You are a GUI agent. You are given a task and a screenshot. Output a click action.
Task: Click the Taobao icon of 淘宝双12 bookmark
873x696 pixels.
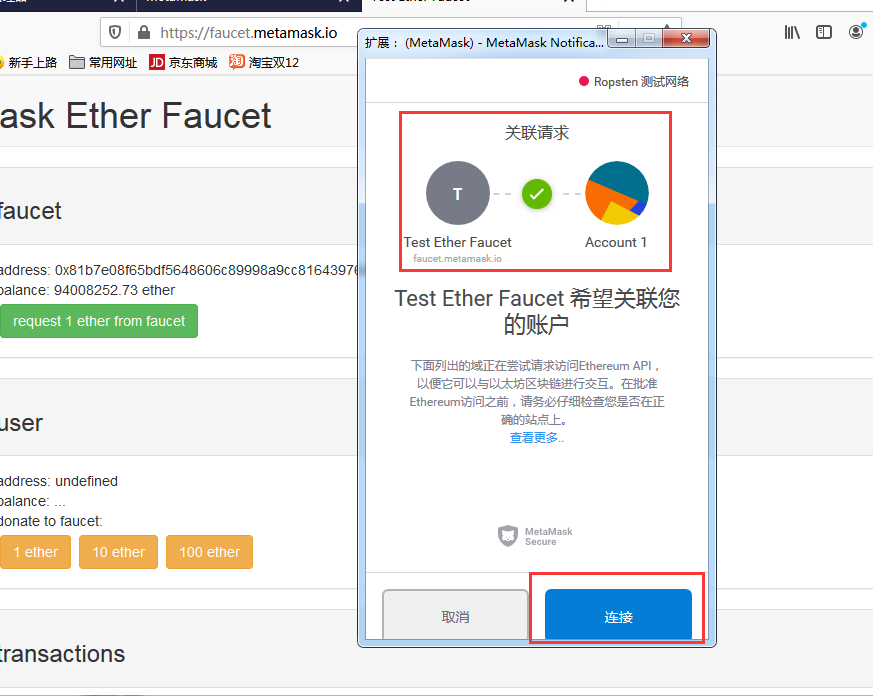point(237,61)
